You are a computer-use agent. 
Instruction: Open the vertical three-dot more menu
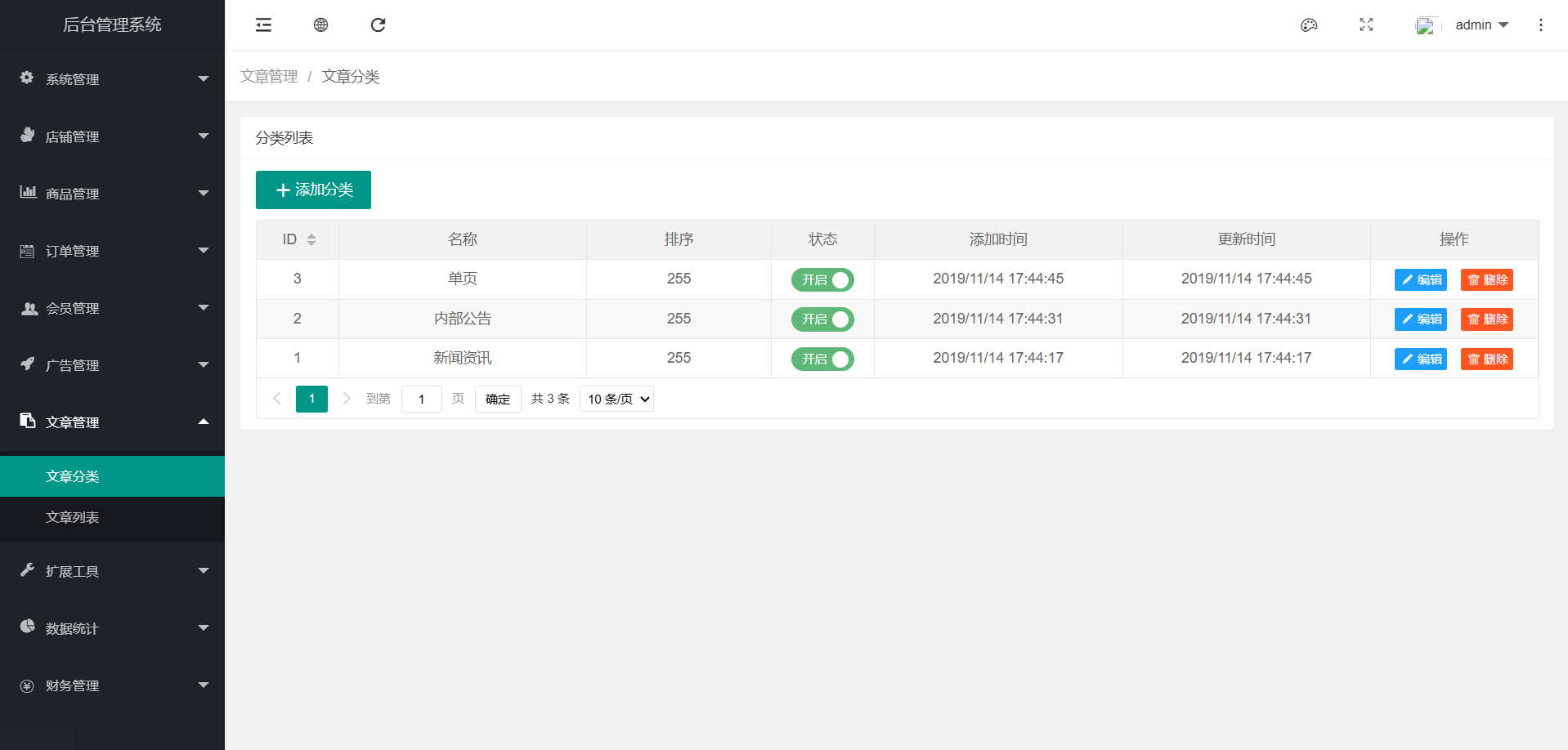coord(1540,25)
